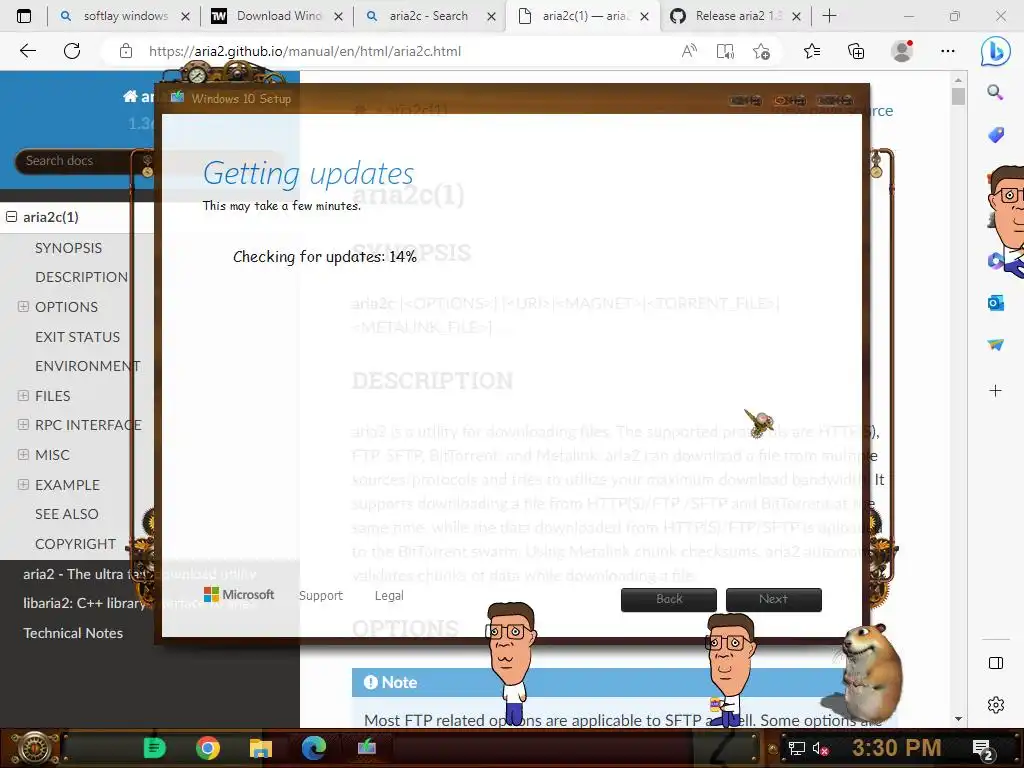Click the Microsoft logo in Setup
Screen dimensions: 1024x768
[x=239, y=594]
